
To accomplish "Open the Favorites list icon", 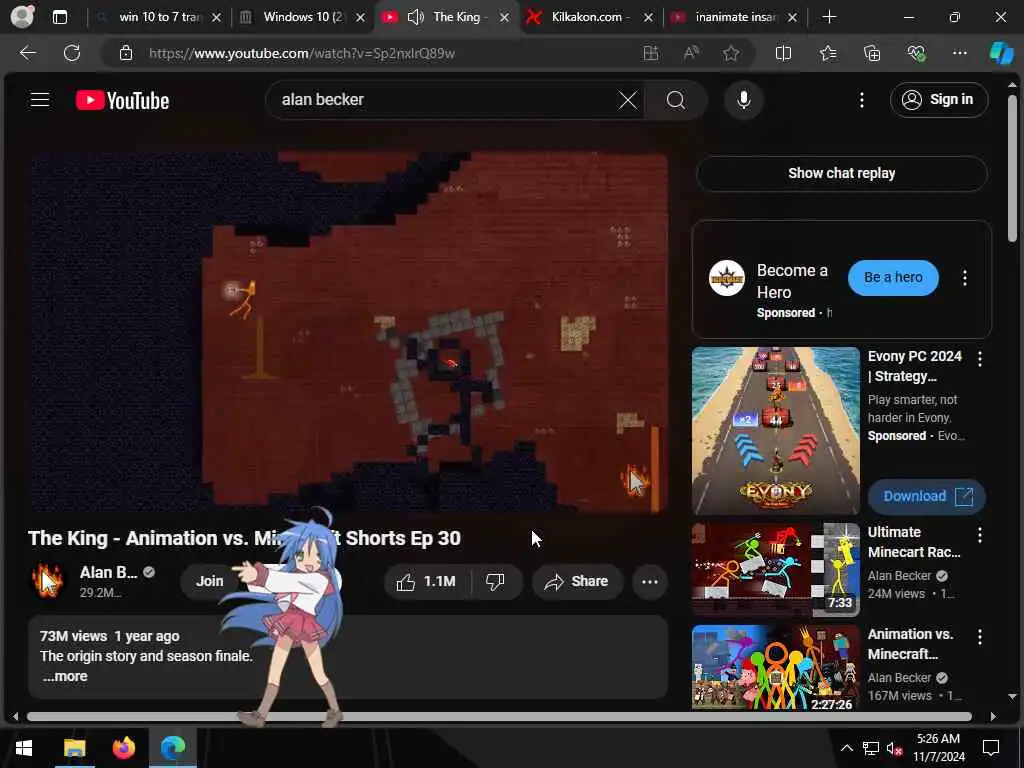I will pos(828,53).
